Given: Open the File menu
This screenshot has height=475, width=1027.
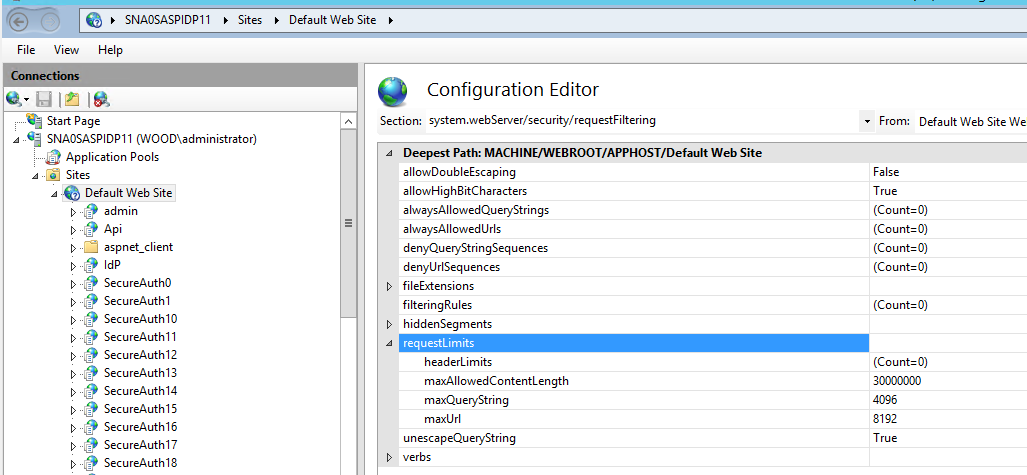Looking at the screenshot, I should (26, 50).
